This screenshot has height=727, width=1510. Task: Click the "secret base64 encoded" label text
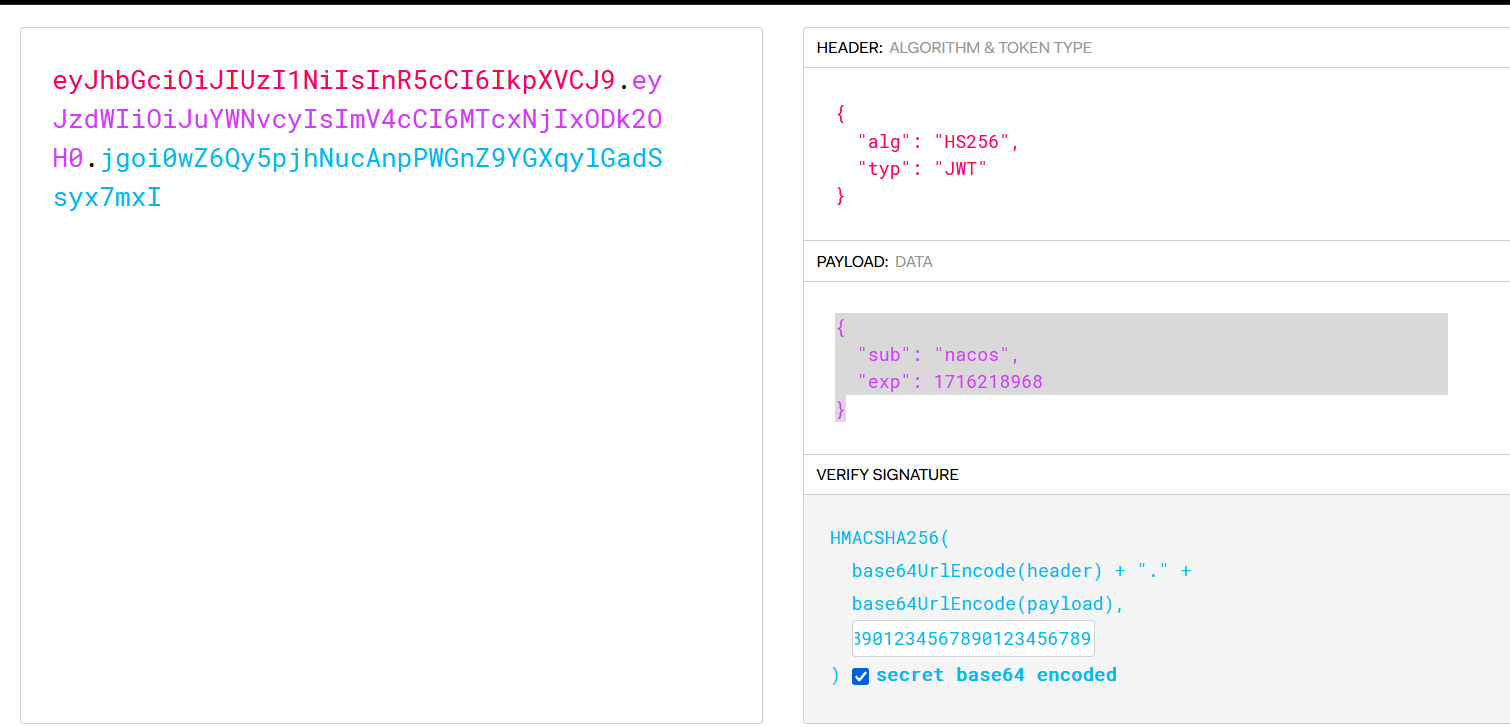(x=996, y=675)
